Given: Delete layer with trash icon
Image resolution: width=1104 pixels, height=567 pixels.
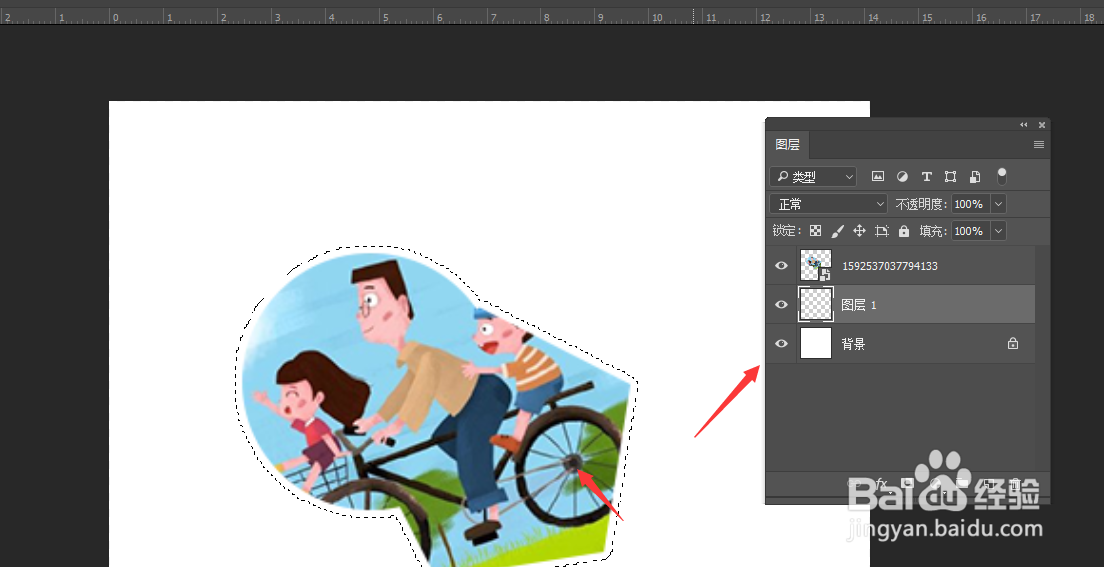Looking at the screenshot, I should pos(1015,483).
